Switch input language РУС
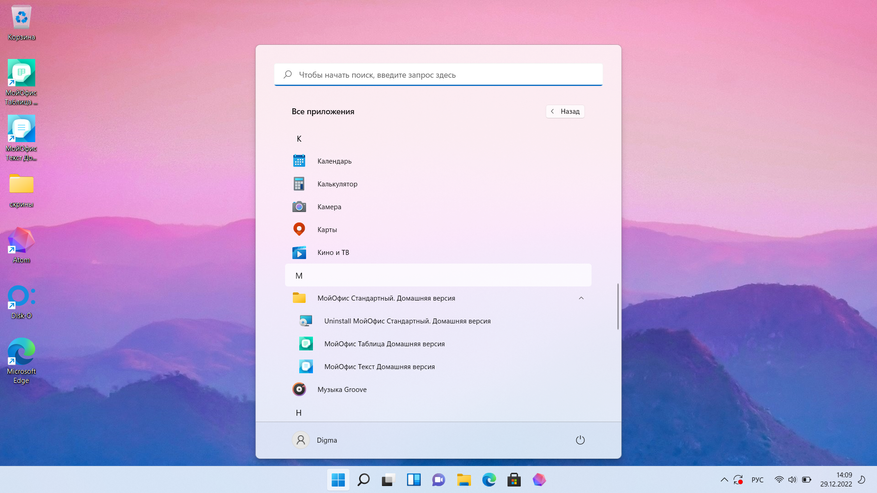 tap(757, 480)
